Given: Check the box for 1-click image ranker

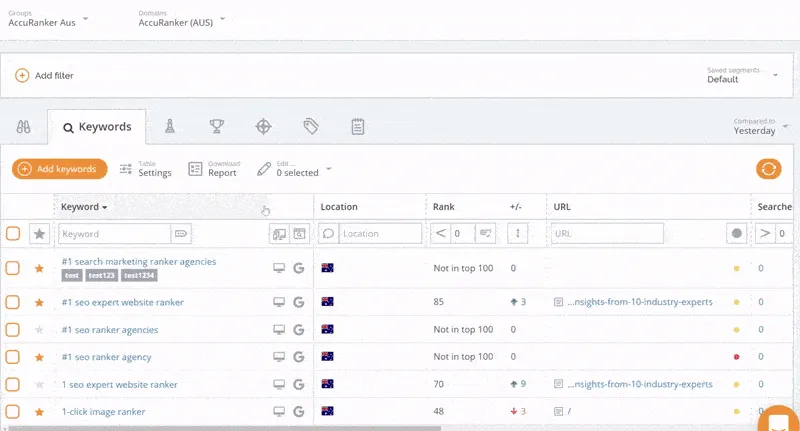Looking at the screenshot, I should coord(13,411).
